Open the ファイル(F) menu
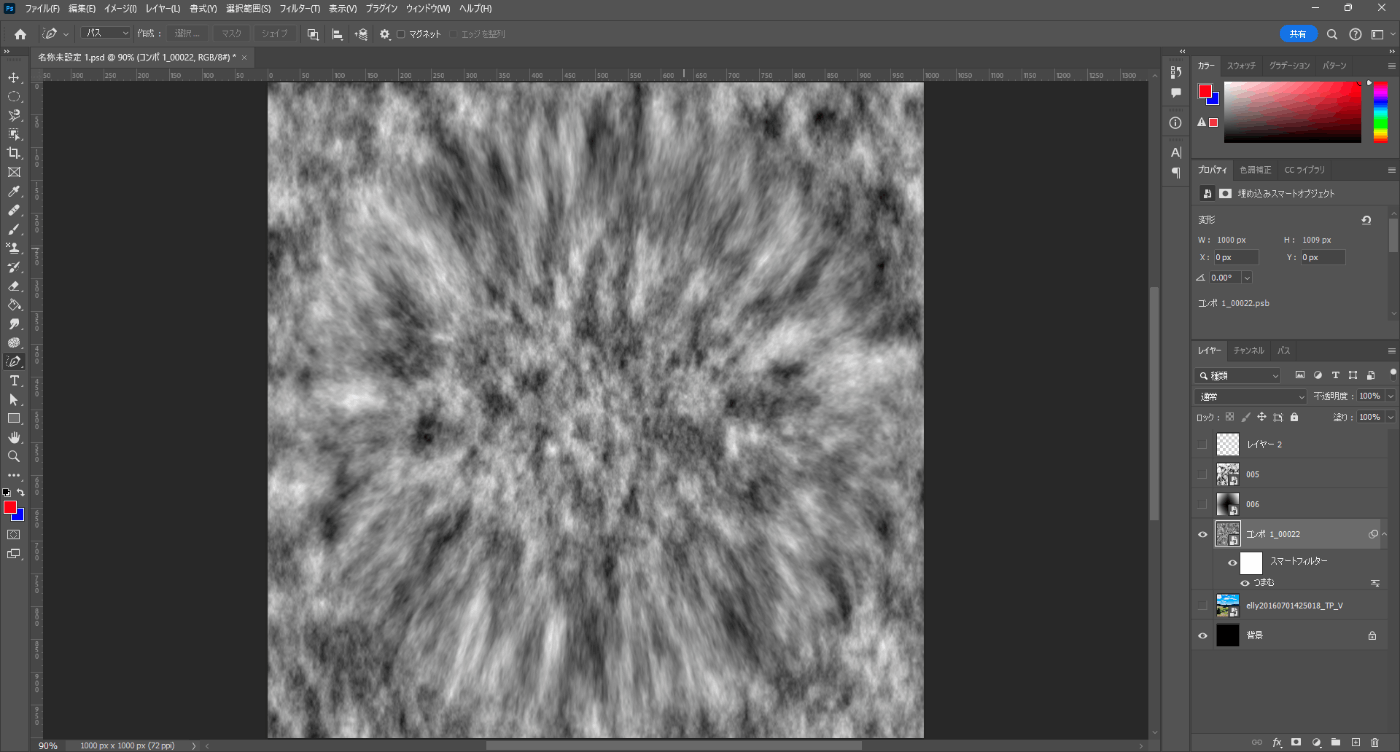Screen dimensions: 1400x752 (x=42, y=8)
